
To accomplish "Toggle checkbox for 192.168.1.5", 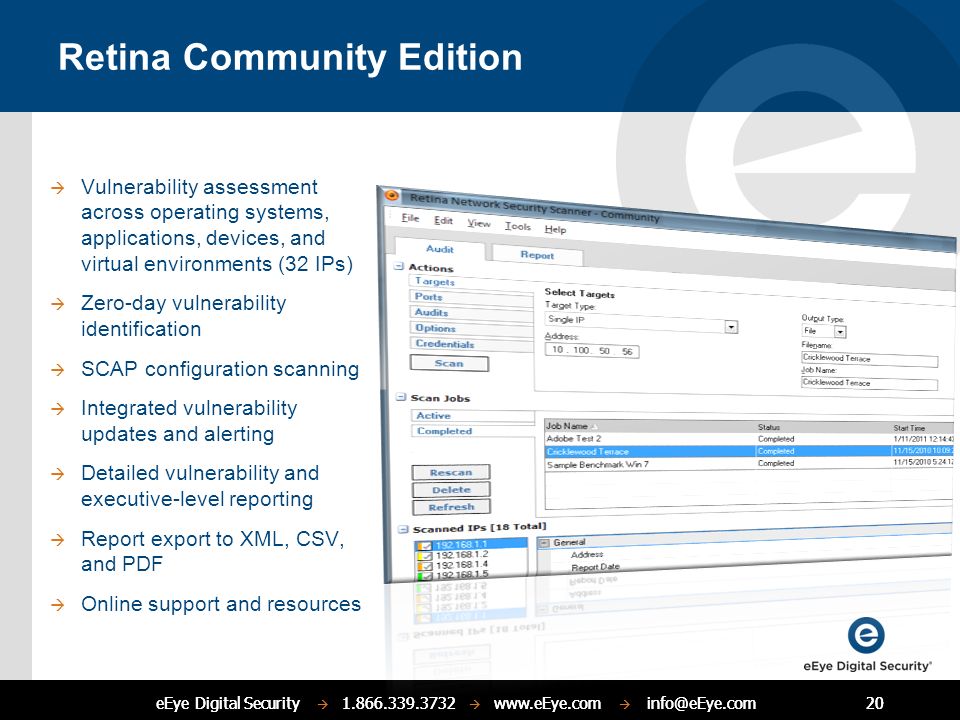I will [x=426, y=576].
